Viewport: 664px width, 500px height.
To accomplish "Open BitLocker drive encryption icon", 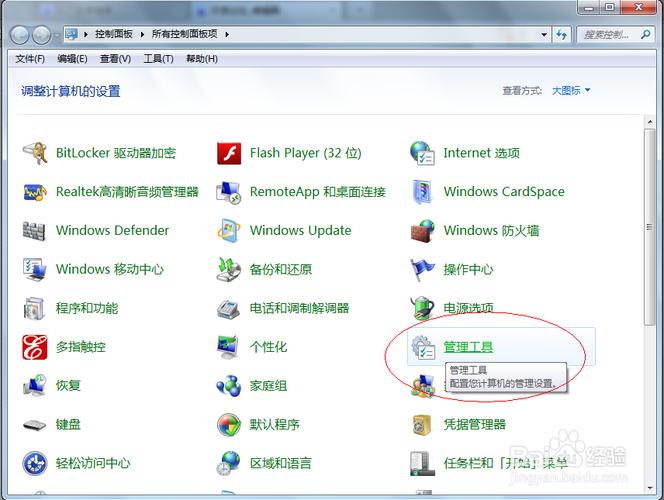I will pyautogui.click(x=35, y=153).
